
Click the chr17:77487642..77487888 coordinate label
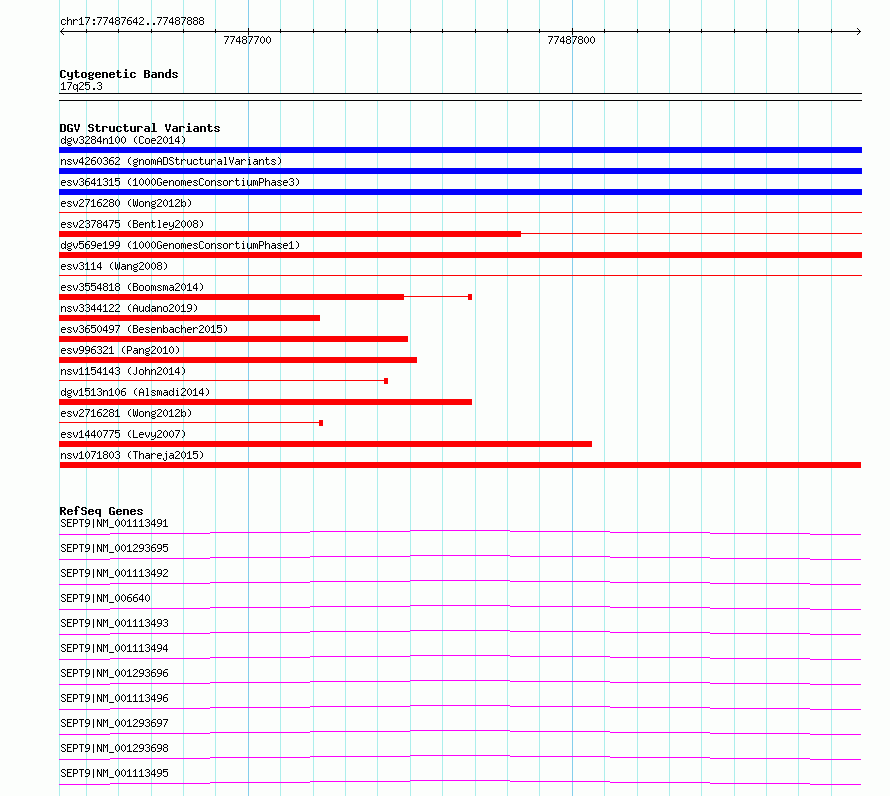click(132, 21)
